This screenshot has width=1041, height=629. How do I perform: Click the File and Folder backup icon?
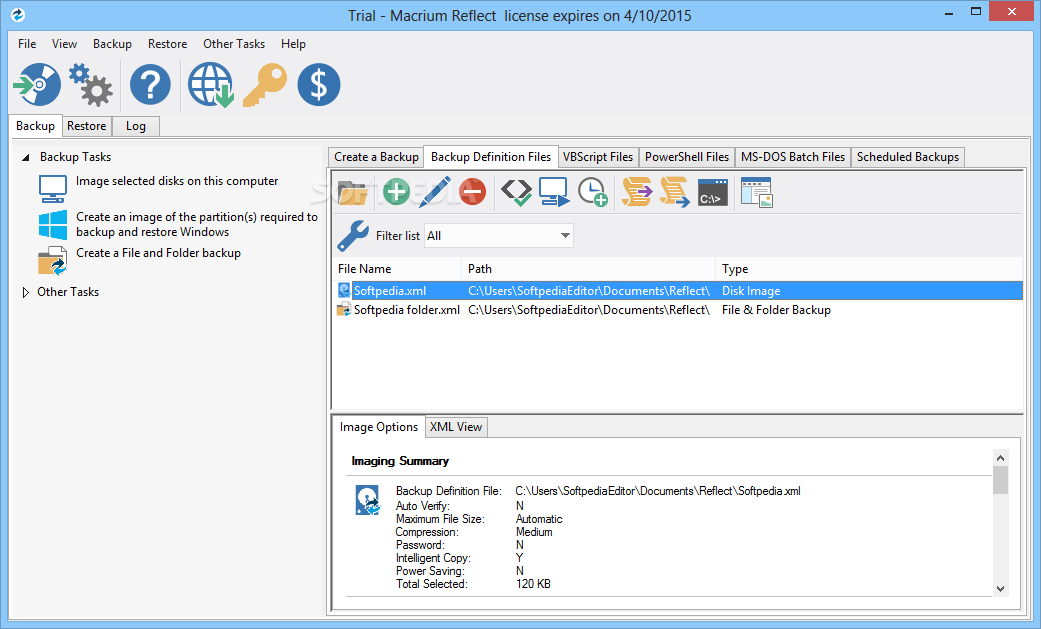click(52, 260)
